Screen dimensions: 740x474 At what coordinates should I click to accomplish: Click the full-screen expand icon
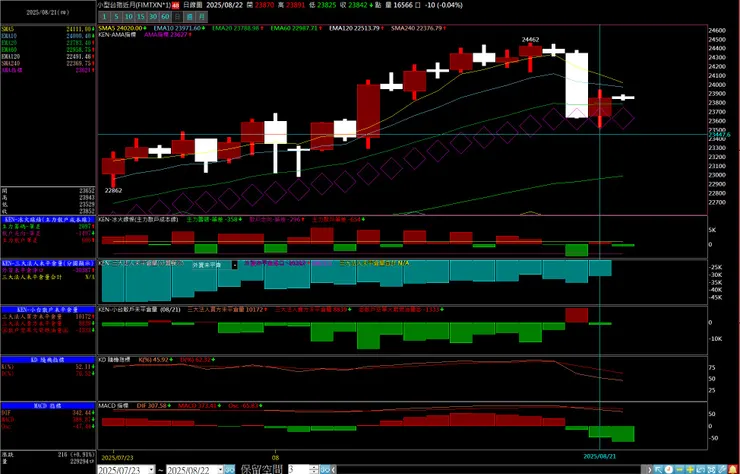pyautogui.click(x=711, y=469)
